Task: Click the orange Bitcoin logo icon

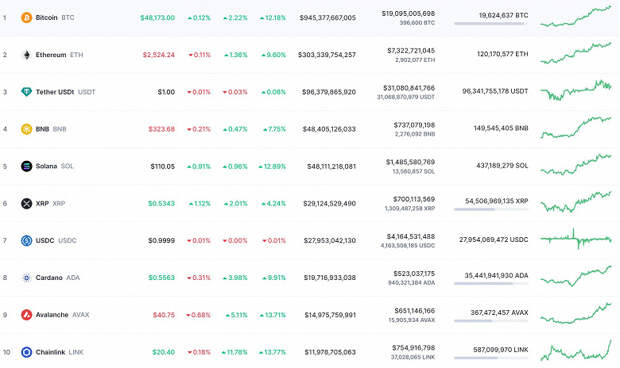Action: click(x=26, y=17)
